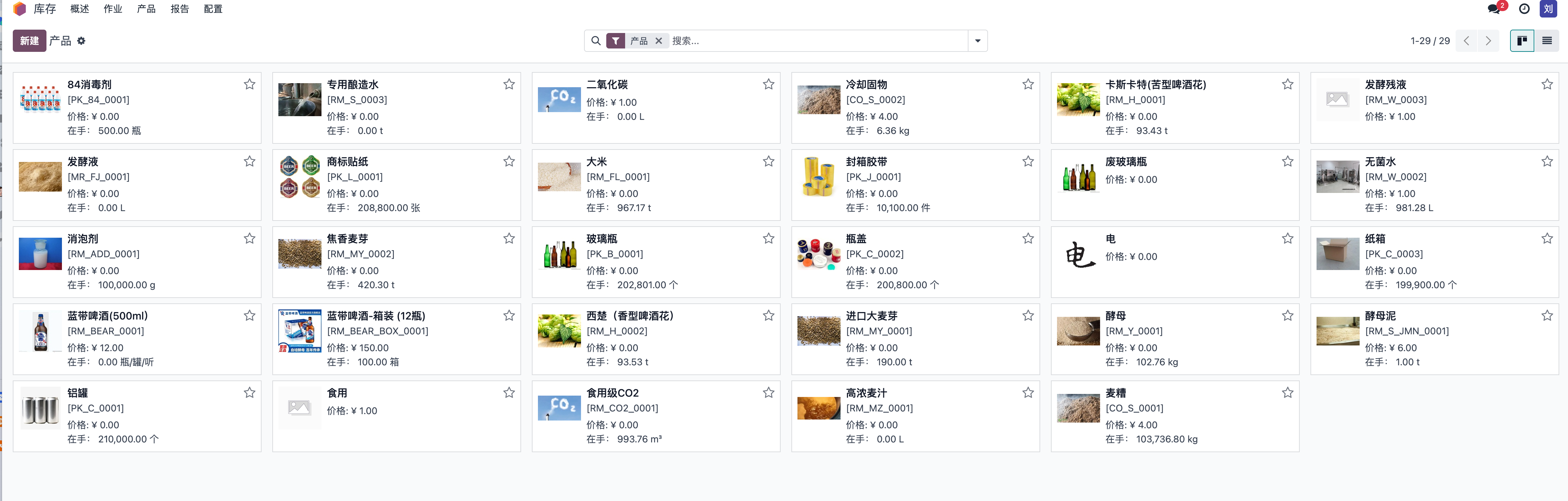
Task: Toggle the star on 无菌水
Action: pos(1547,161)
